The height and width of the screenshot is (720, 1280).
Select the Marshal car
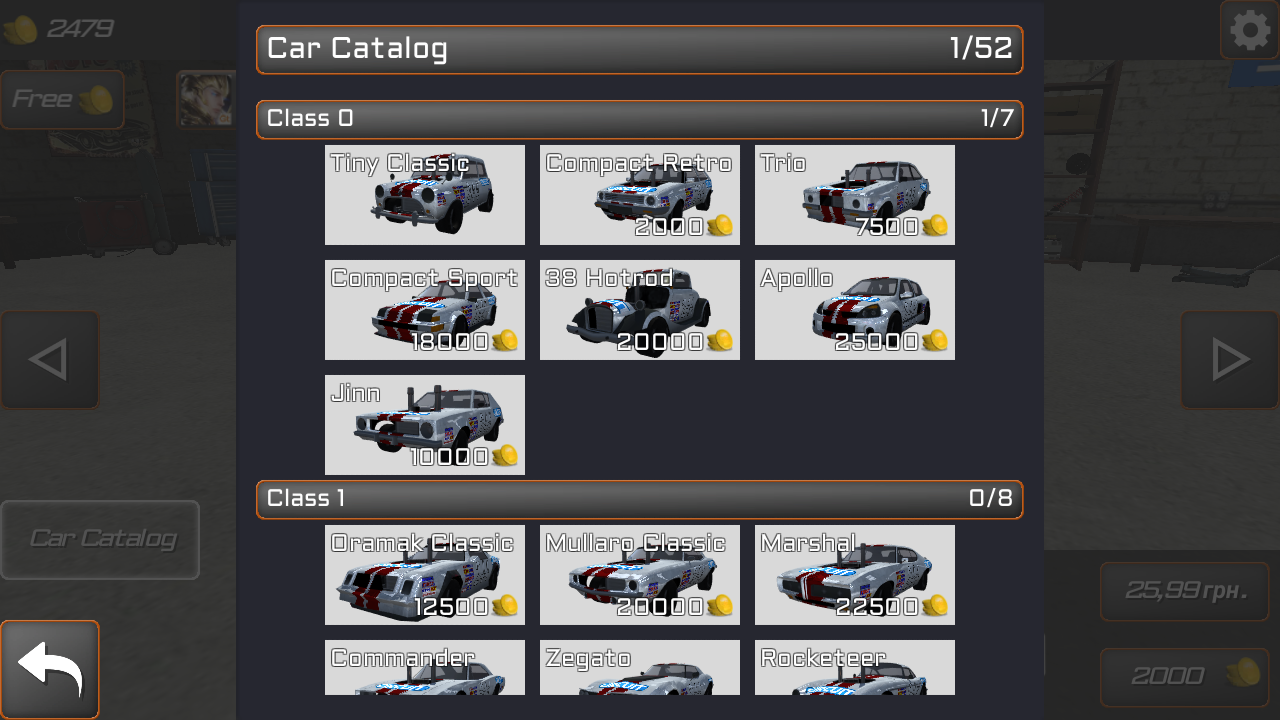pyautogui.click(x=855, y=575)
